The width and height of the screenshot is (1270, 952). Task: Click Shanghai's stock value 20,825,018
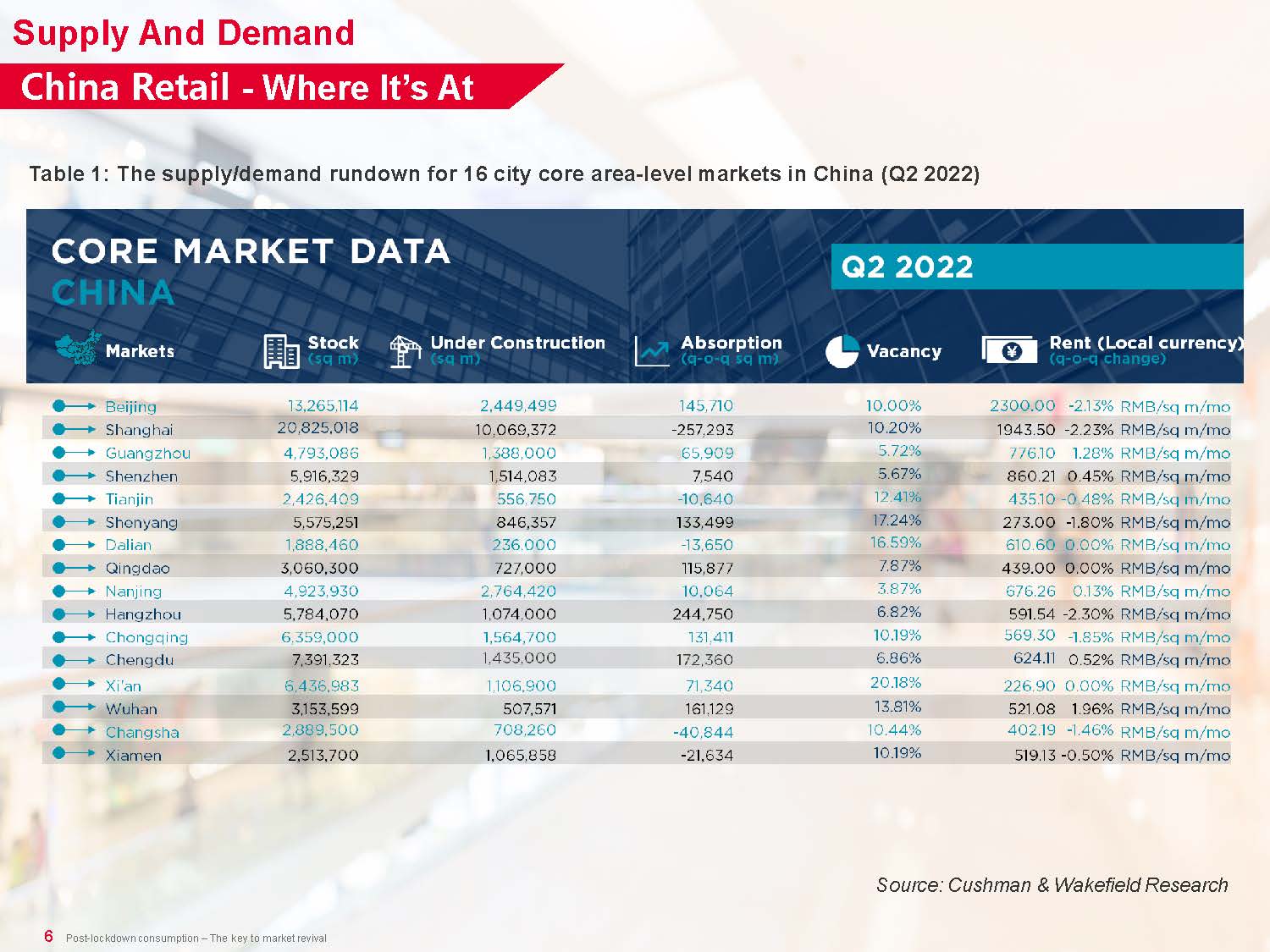[318, 428]
